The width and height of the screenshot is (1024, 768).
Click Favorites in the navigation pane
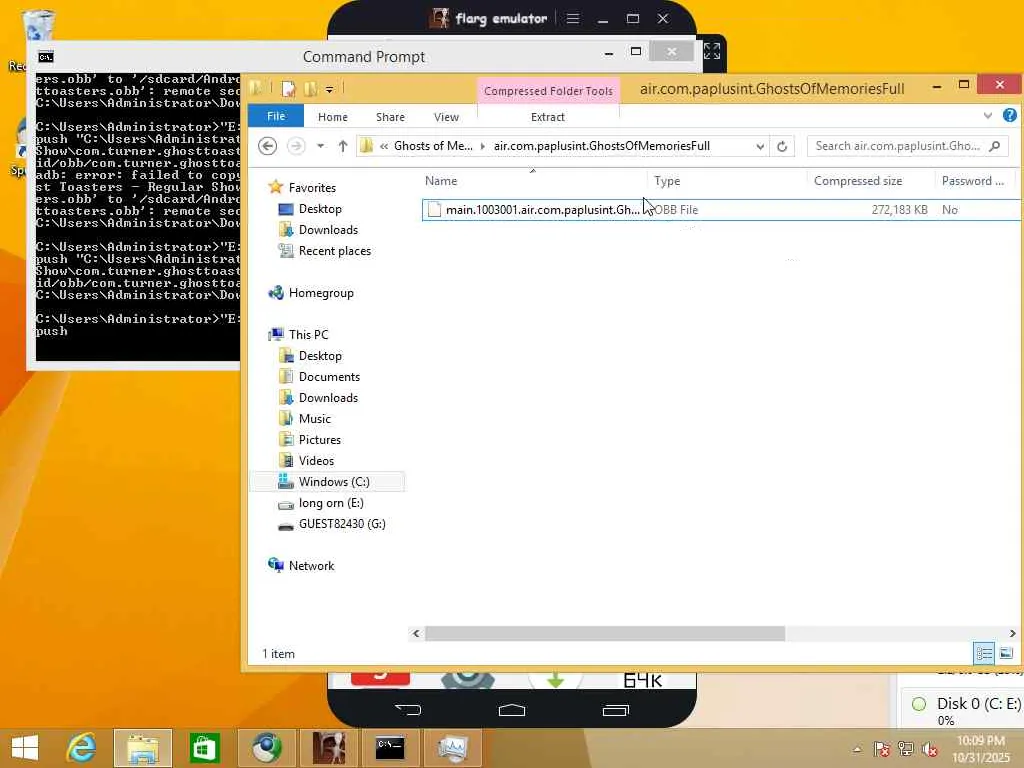(x=312, y=187)
